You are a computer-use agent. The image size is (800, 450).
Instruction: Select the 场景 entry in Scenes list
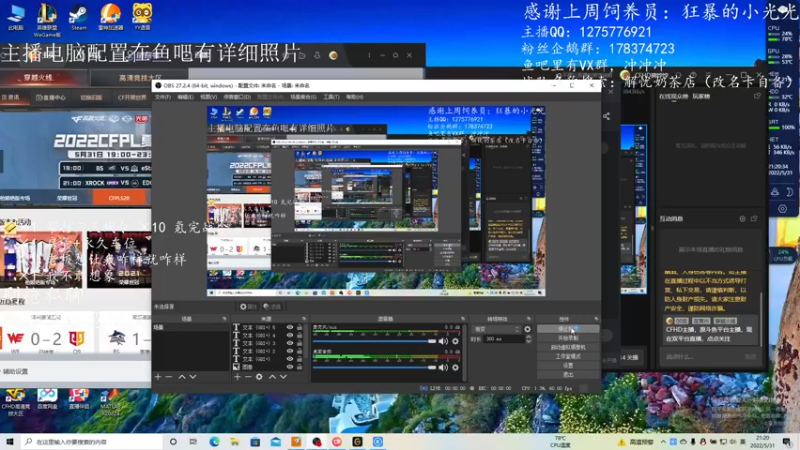pyautogui.click(x=190, y=328)
